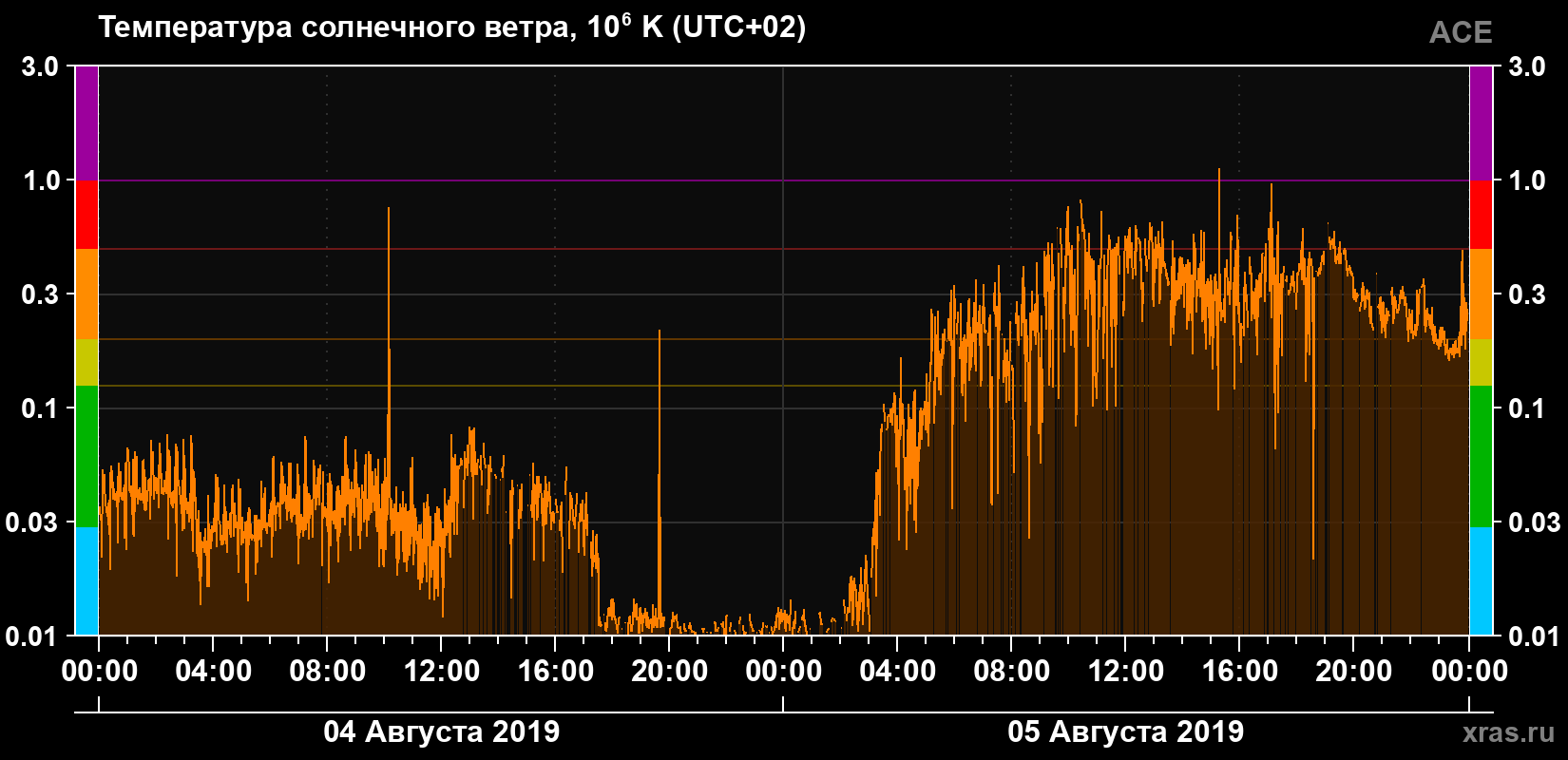This screenshot has width=1568, height=760.
Task: Click the purple segment on right color scale
Action: (1482, 123)
